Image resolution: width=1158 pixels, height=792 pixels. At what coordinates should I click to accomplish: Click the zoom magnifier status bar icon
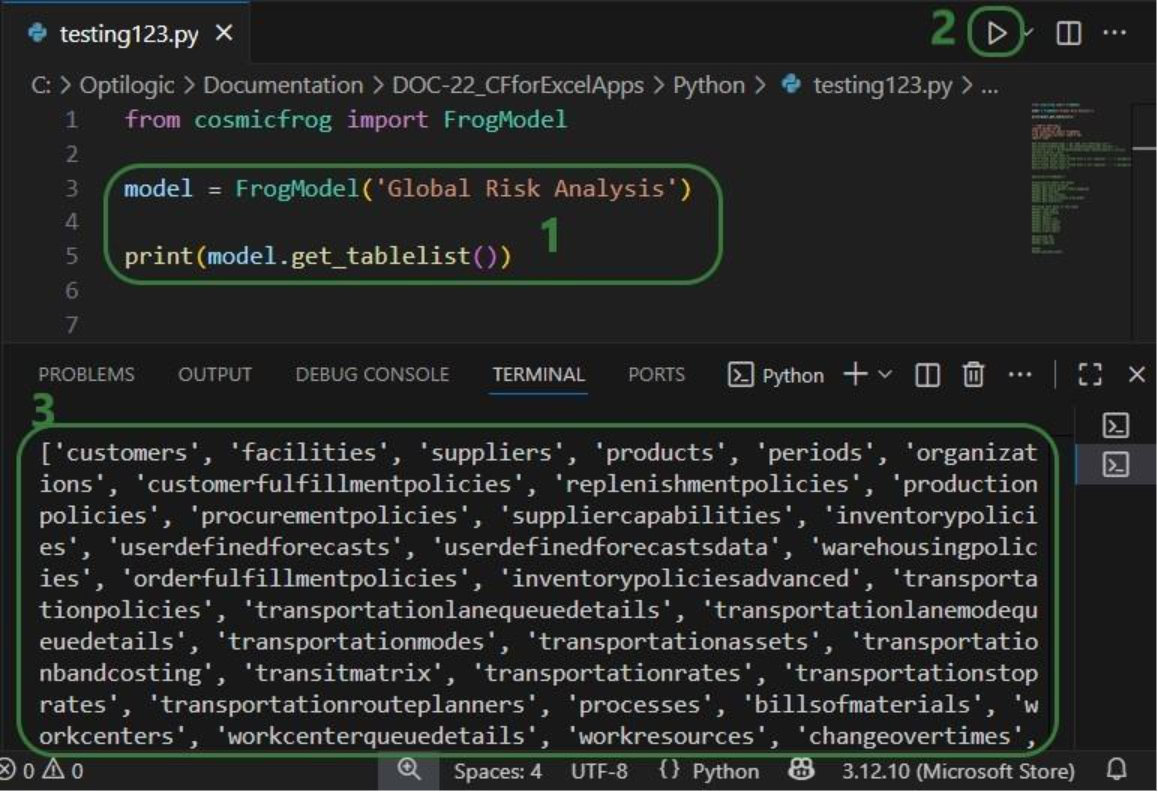pos(408,770)
